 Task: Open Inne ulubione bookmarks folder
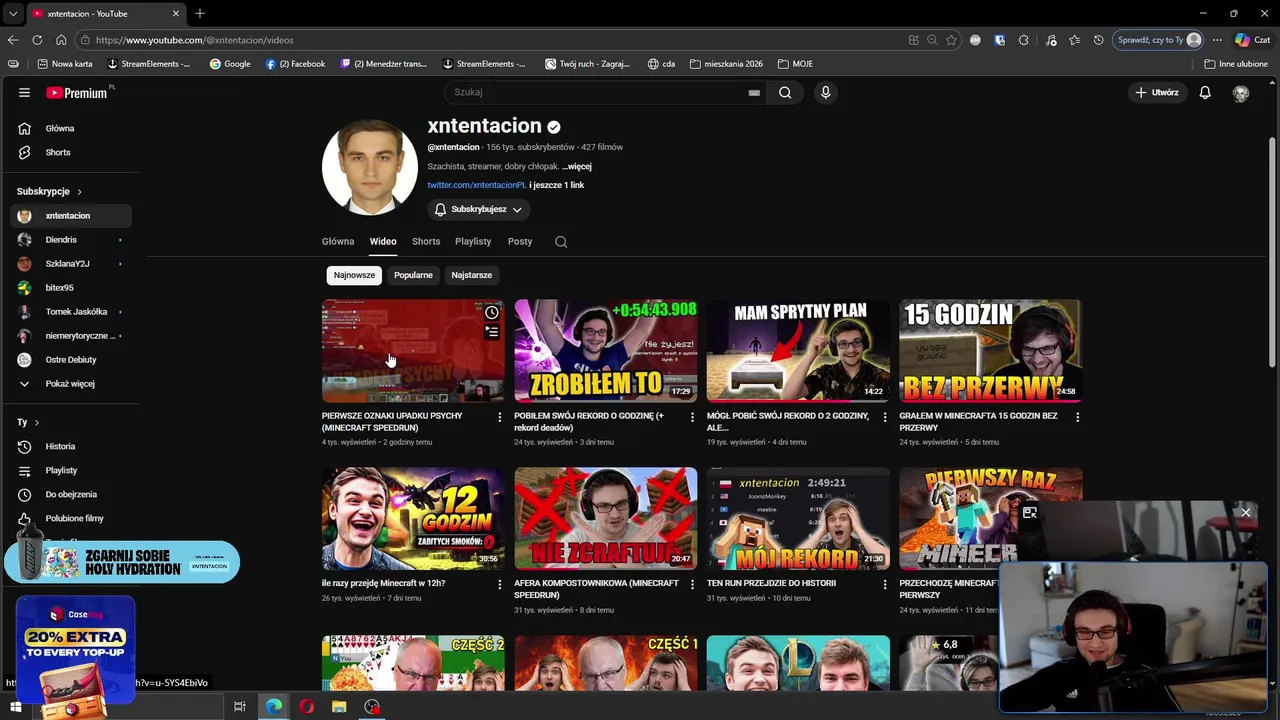[1236, 64]
